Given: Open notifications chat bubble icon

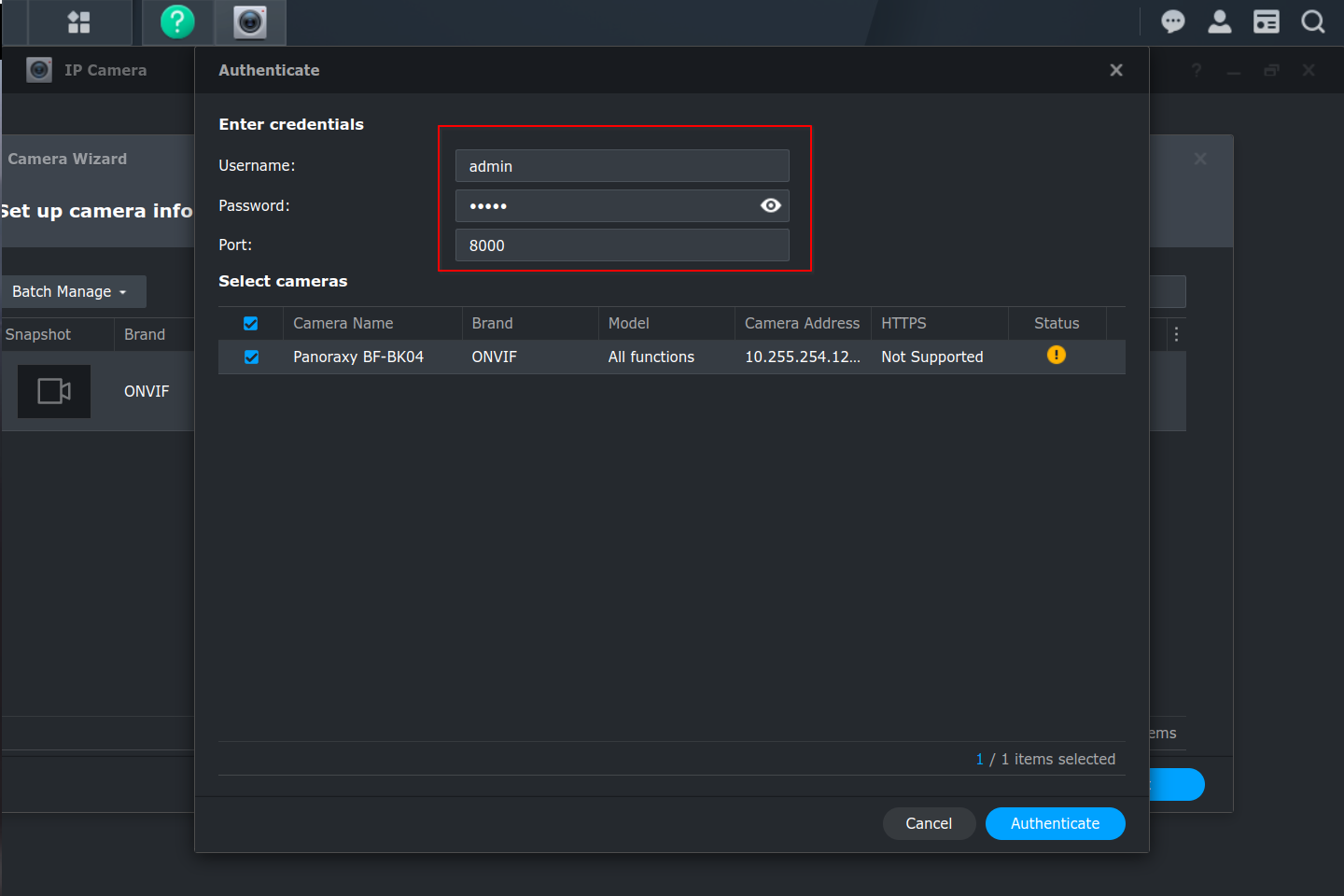Looking at the screenshot, I should pyautogui.click(x=1172, y=21).
